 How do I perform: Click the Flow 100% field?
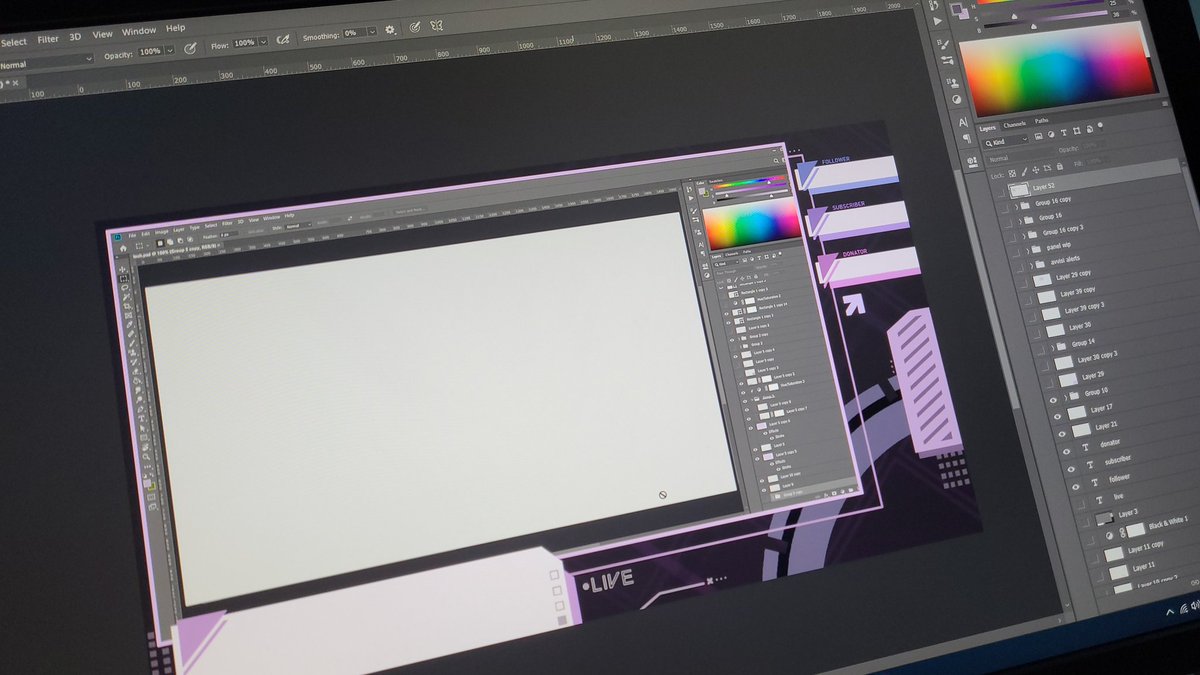pyautogui.click(x=244, y=42)
